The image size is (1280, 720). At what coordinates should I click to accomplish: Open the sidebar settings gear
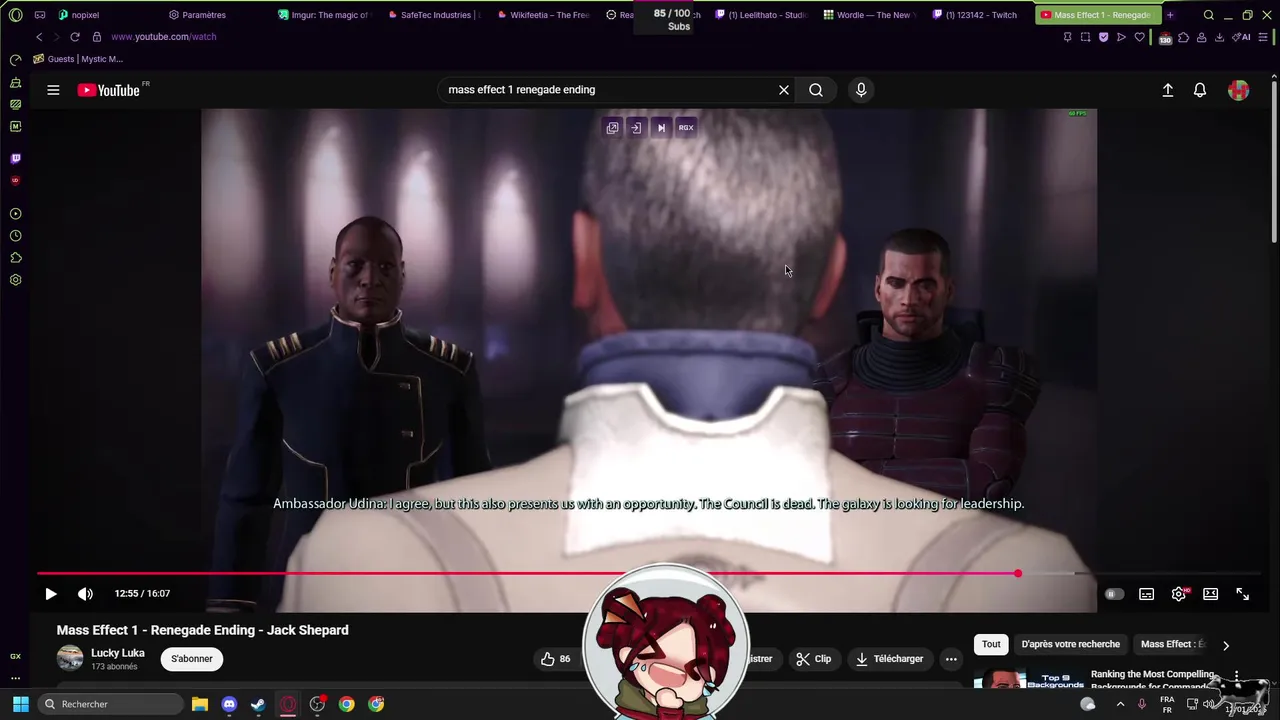pos(15,280)
